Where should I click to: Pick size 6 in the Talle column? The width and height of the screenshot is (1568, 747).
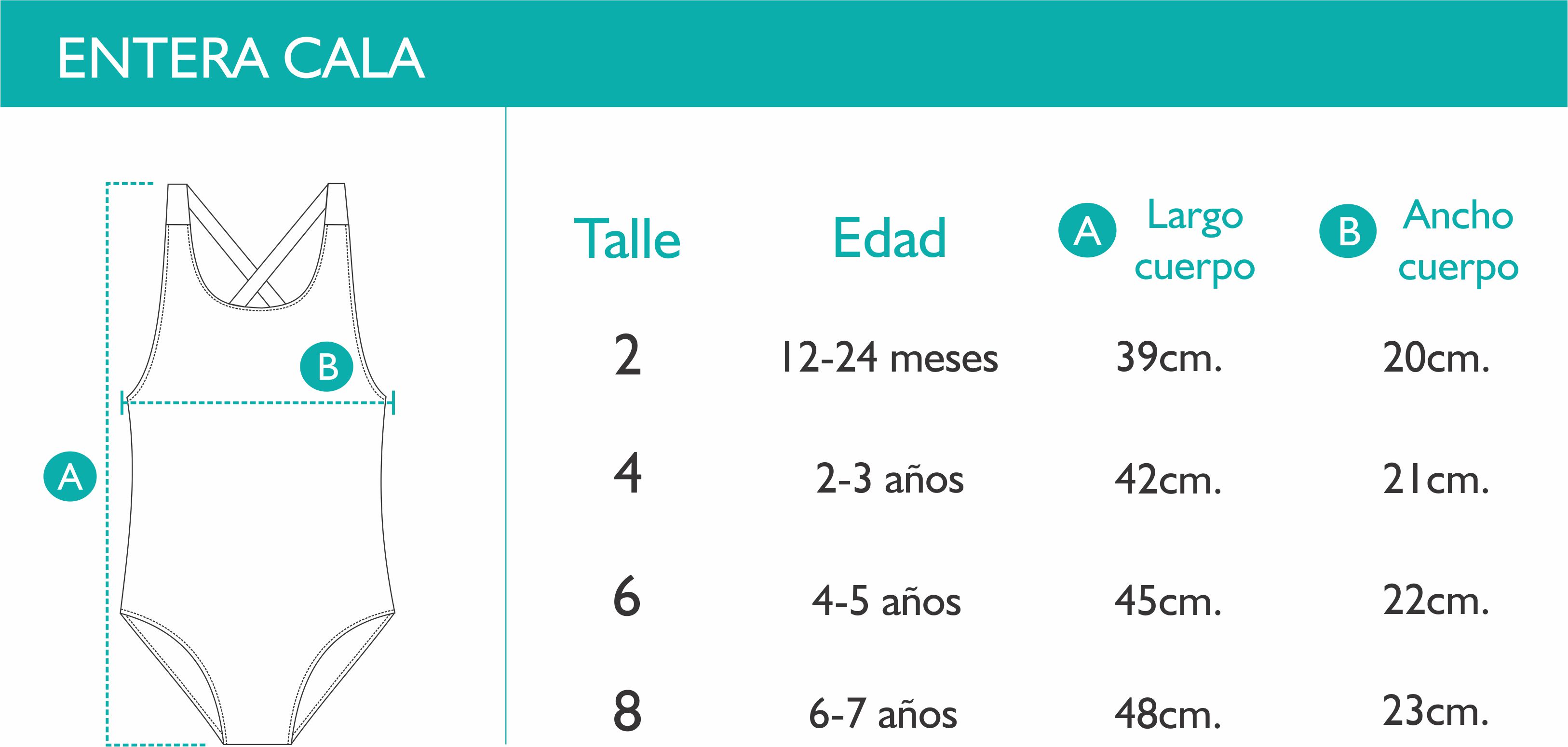coord(627,597)
